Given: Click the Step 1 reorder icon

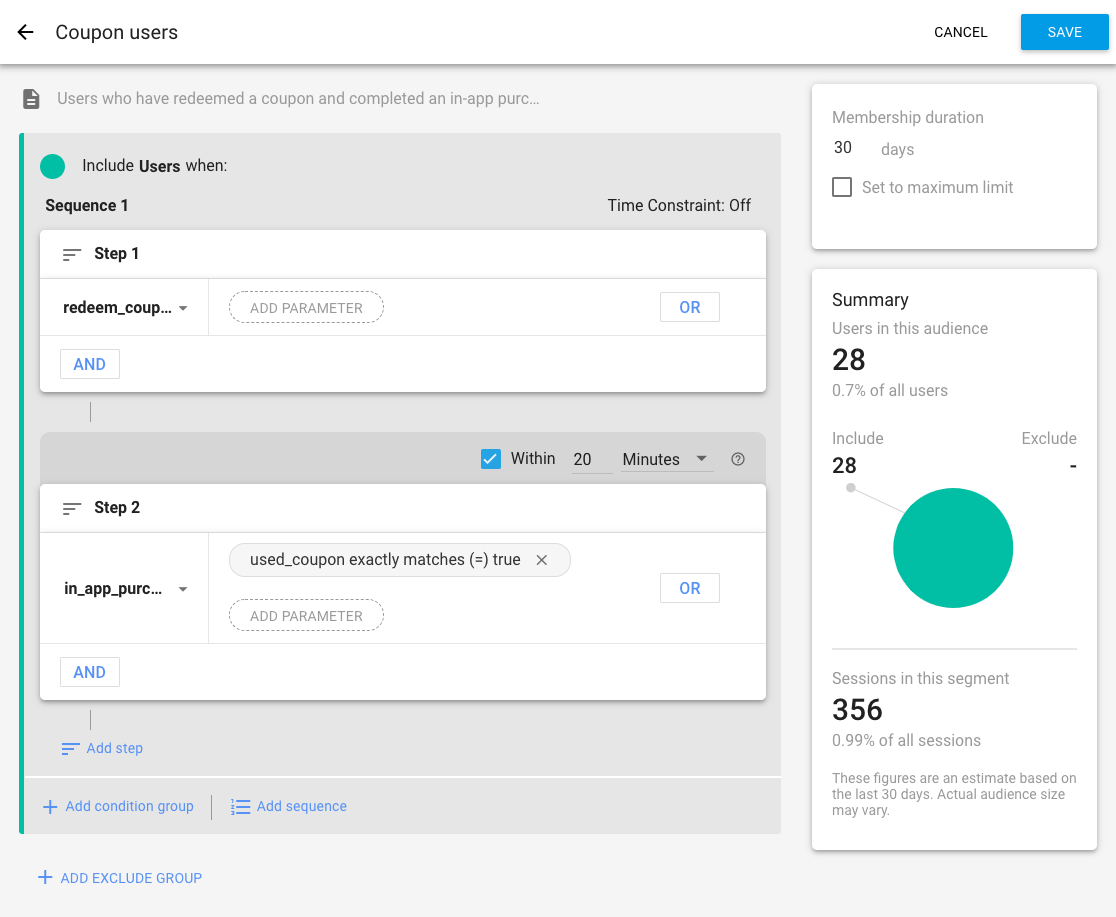Looking at the screenshot, I should point(72,254).
